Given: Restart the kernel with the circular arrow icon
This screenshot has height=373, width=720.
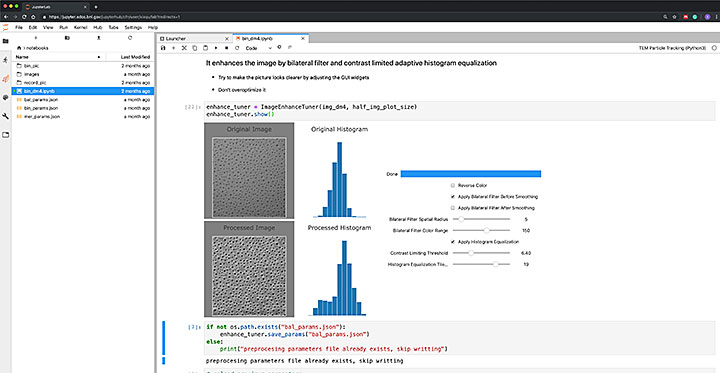Looking at the screenshot, I should coord(237,48).
